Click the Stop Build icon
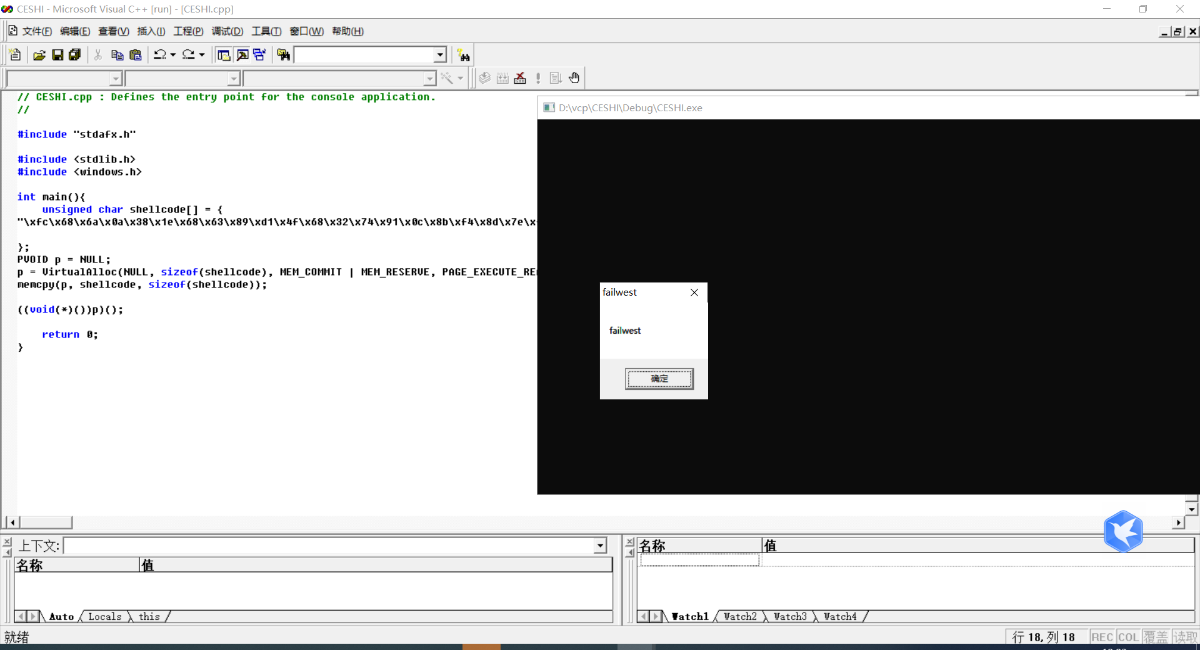This screenshot has width=1200, height=650. 520,78
